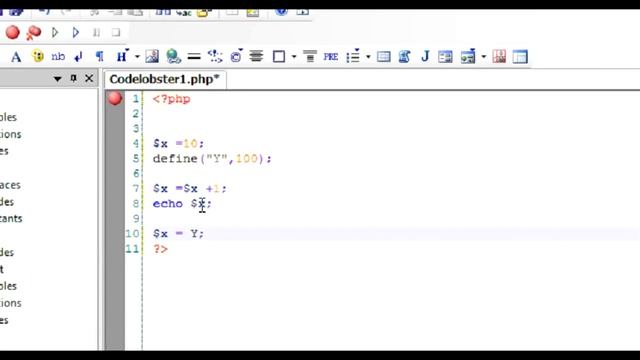Insert a table with the table grid icon
Viewport: 640px width, 360px height.
point(383,56)
